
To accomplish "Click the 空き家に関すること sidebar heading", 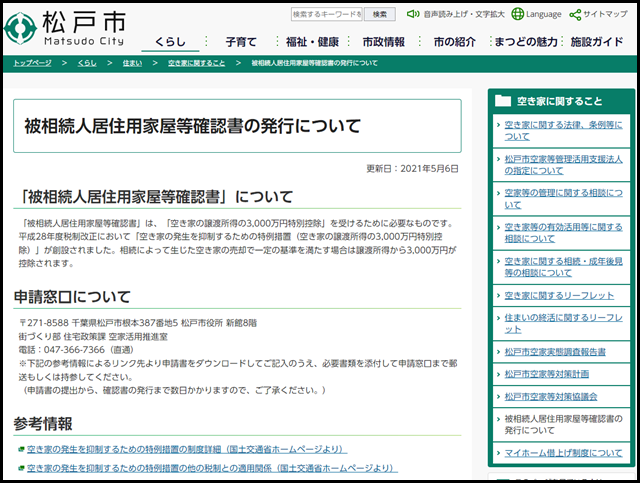I will pyautogui.click(x=559, y=101).
